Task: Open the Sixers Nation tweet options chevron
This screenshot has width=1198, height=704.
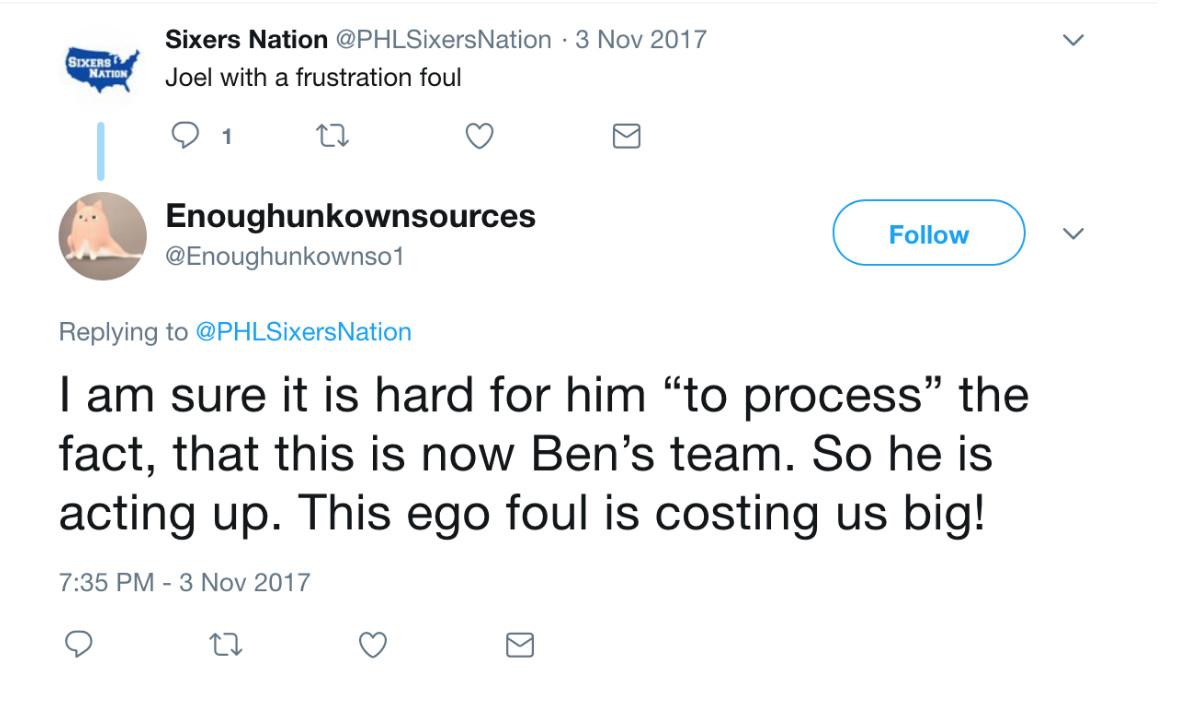Action: coord(1073,41)
